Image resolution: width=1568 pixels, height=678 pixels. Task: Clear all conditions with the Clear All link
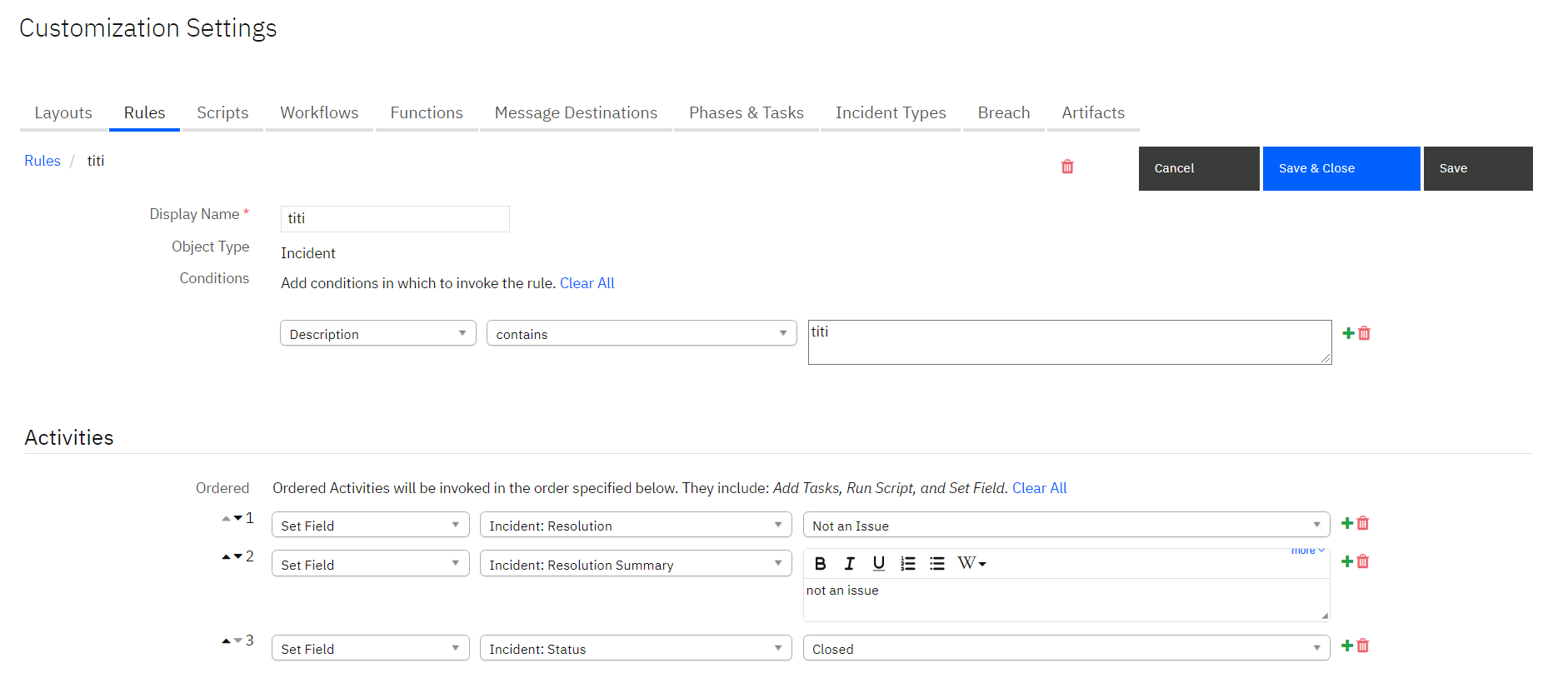pyautogui.click(x=587, y=283)
